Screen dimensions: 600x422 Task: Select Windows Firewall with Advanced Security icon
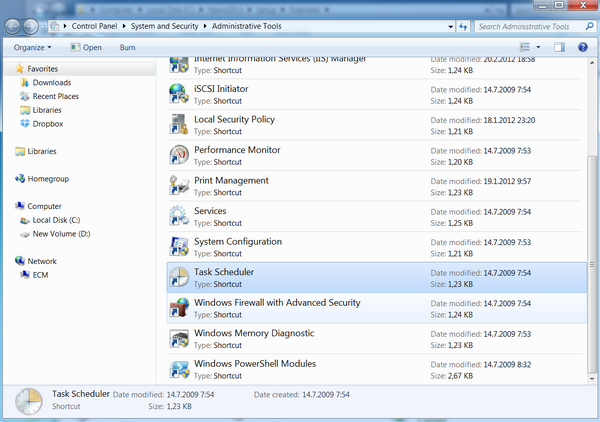[x=179, y=307]
